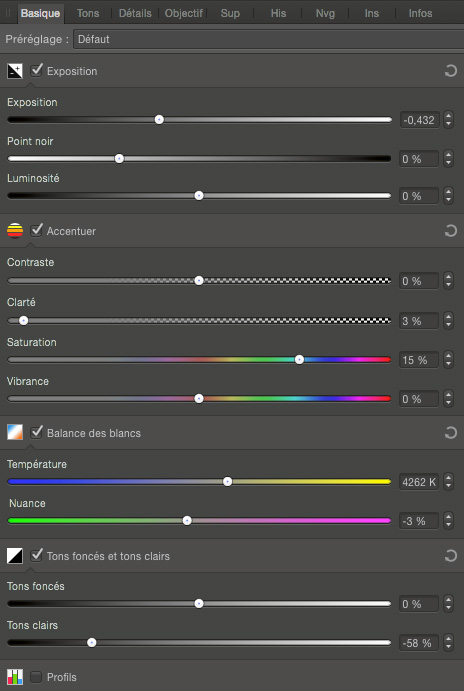Reset the Accentuer section settings
The width and height of the screenshot is (464, 691).
(450, 230)
